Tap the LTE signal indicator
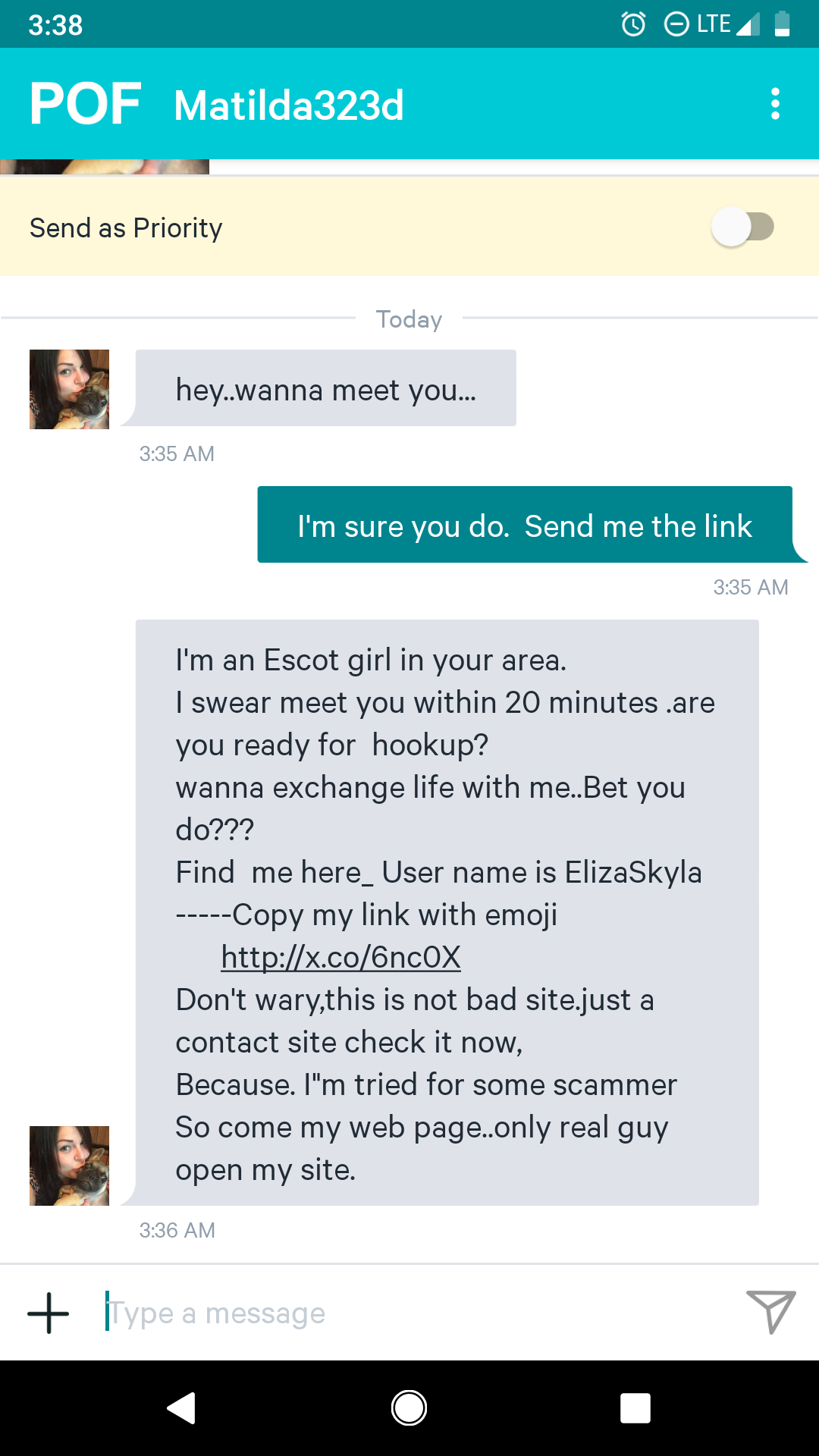Viewport: 819px width, 1456px height. pos(728,24)
